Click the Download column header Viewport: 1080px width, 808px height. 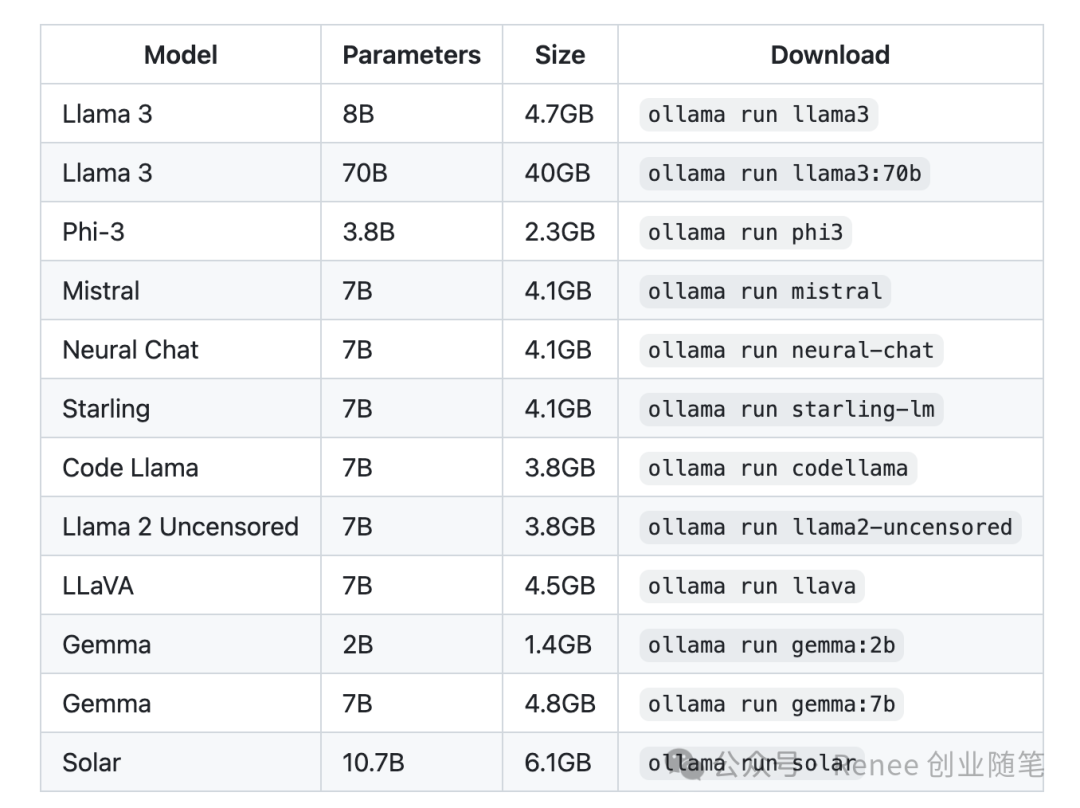pyautogui.click(x=830, y=55)
